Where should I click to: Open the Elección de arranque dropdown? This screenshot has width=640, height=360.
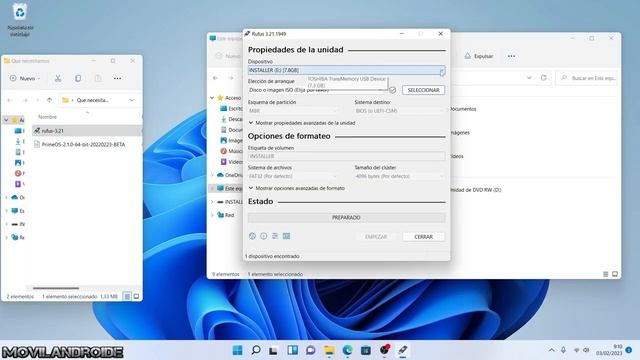(317, 90)
